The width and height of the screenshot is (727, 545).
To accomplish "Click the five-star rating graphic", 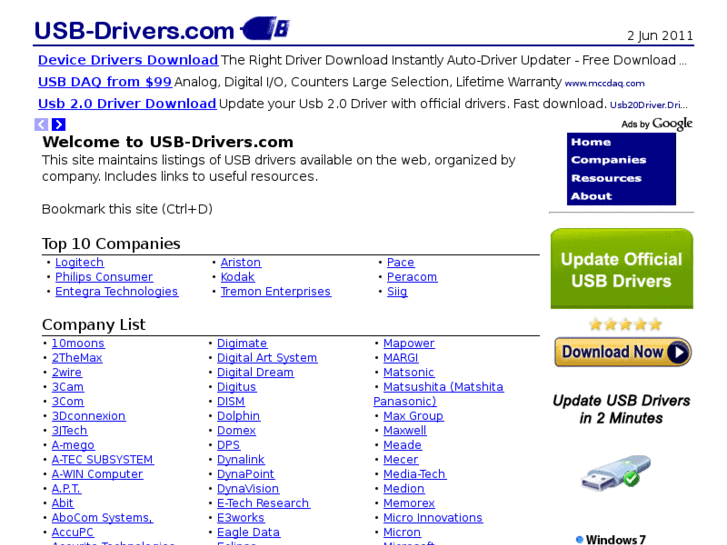I will (x=625, y=324).
